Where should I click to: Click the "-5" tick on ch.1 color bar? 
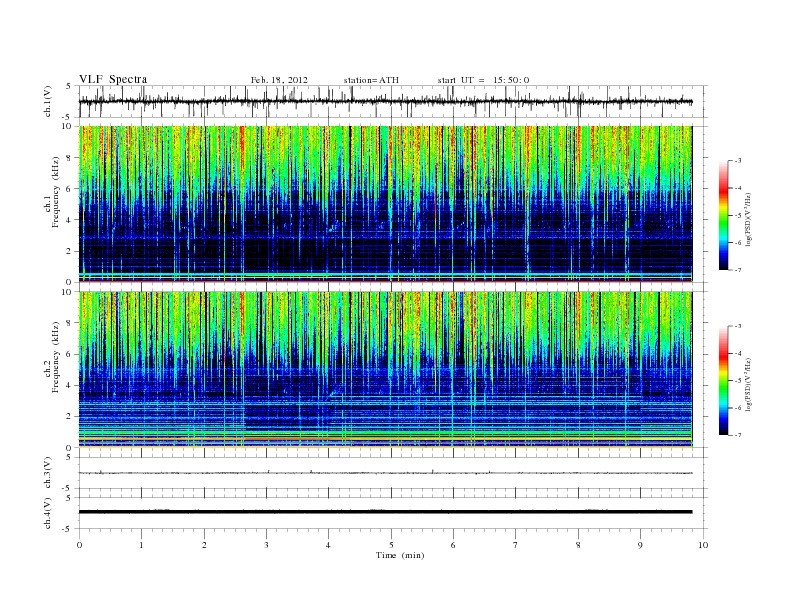point(738,215)
